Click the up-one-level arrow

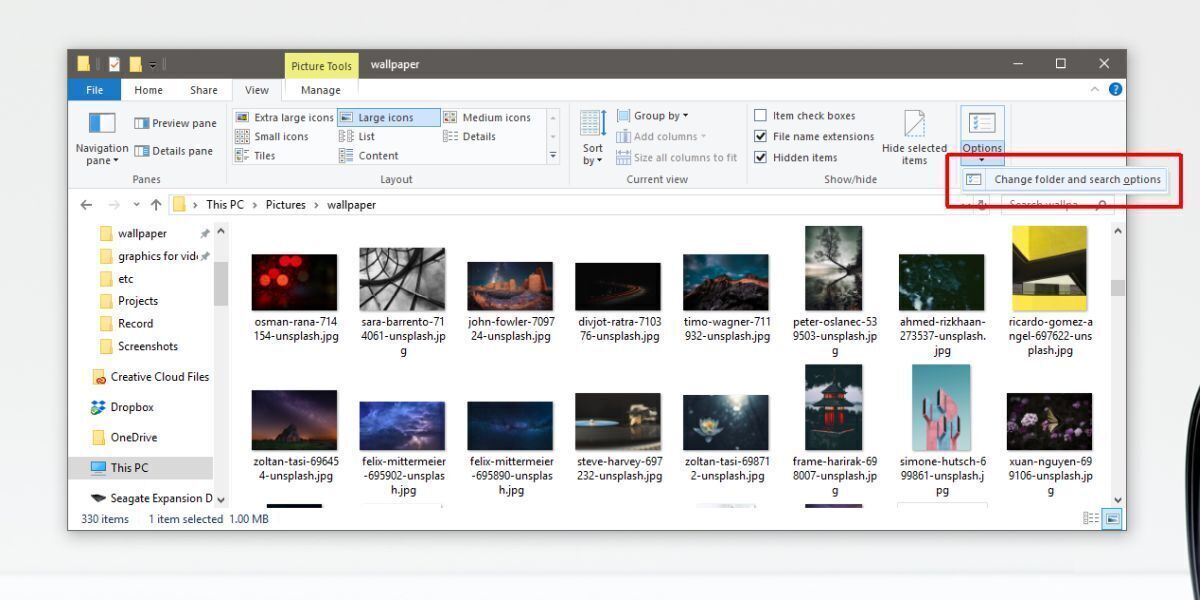[156, 204]
